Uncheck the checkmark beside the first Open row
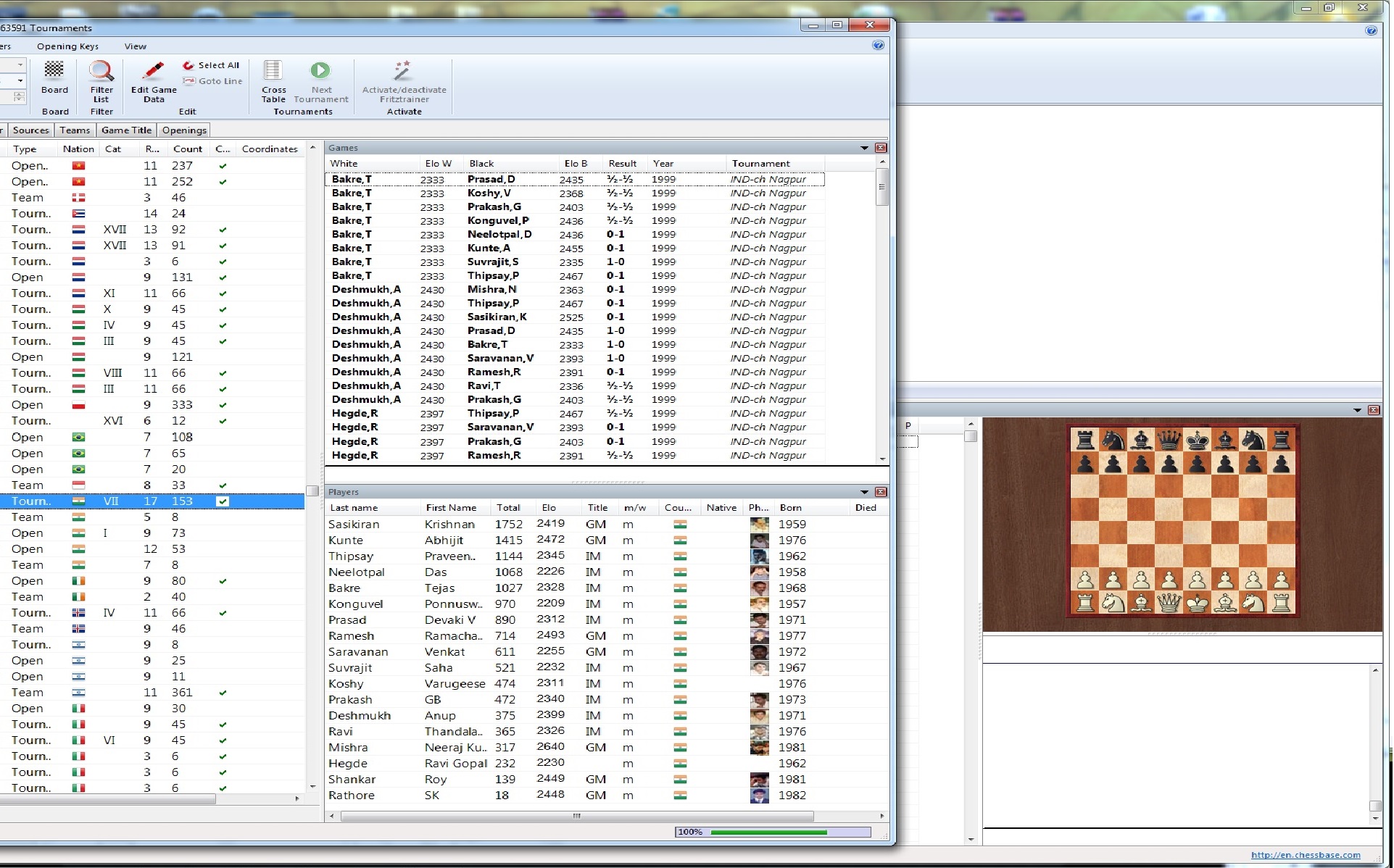 point(223,165)
